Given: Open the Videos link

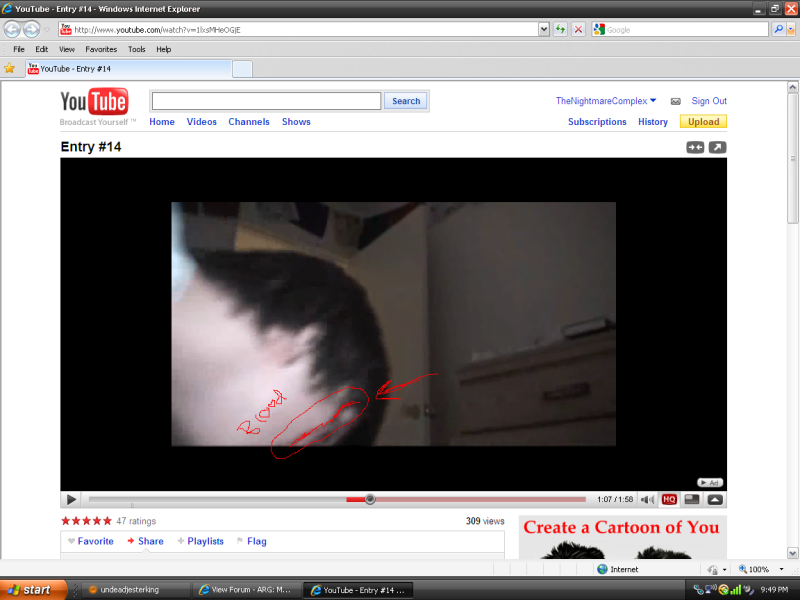Looking at the screenshot, I should [202, 121].
